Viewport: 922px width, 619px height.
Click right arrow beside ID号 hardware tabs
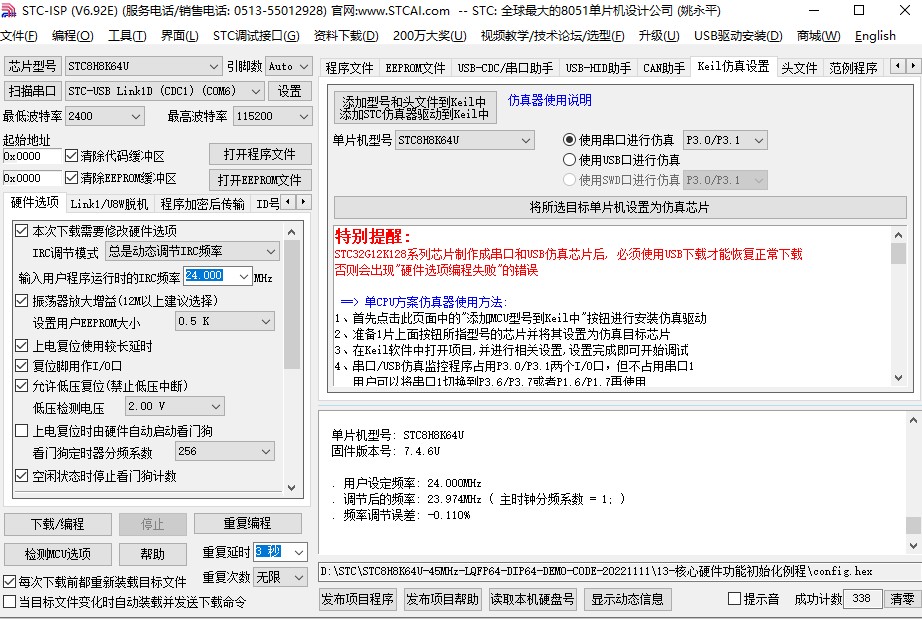pos(303,202)
